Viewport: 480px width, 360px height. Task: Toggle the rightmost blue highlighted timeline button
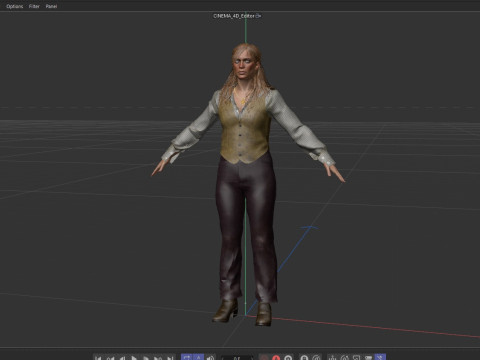380,357
